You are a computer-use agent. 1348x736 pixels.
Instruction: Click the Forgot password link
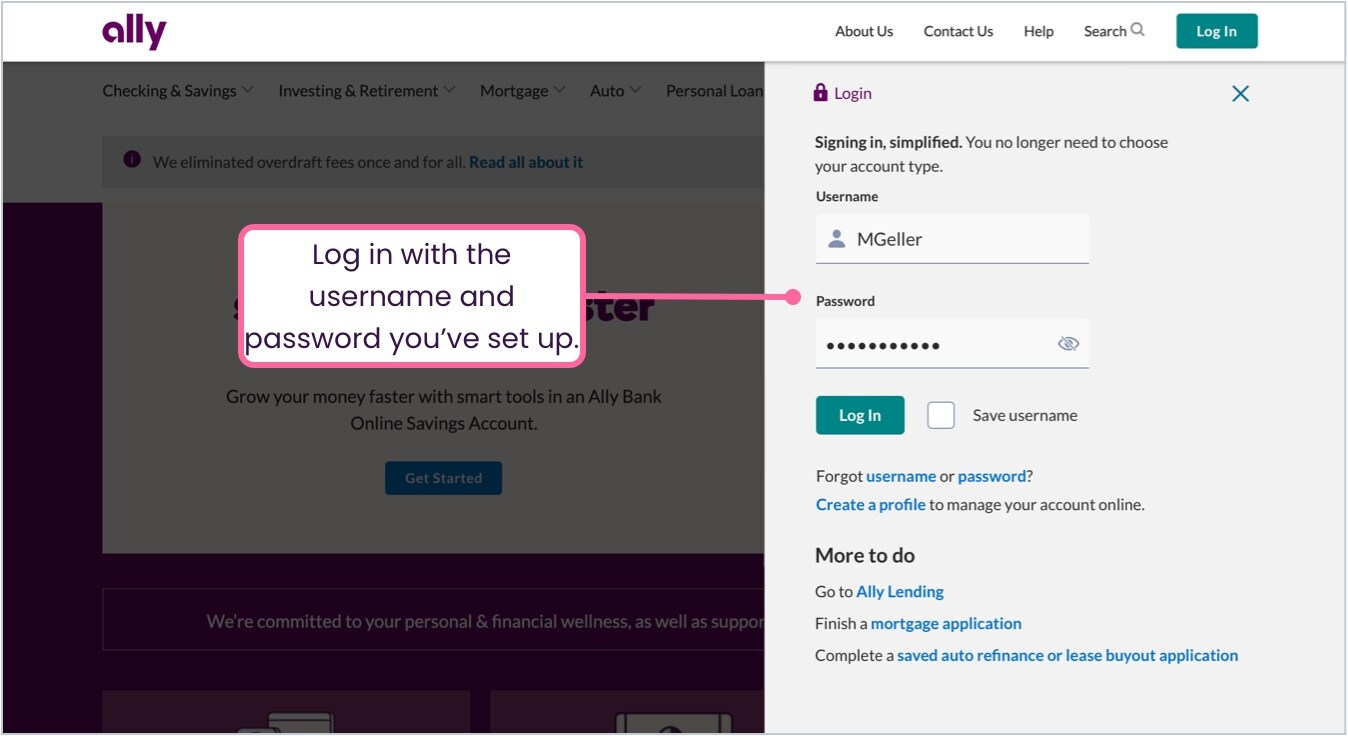click(992, 476)
